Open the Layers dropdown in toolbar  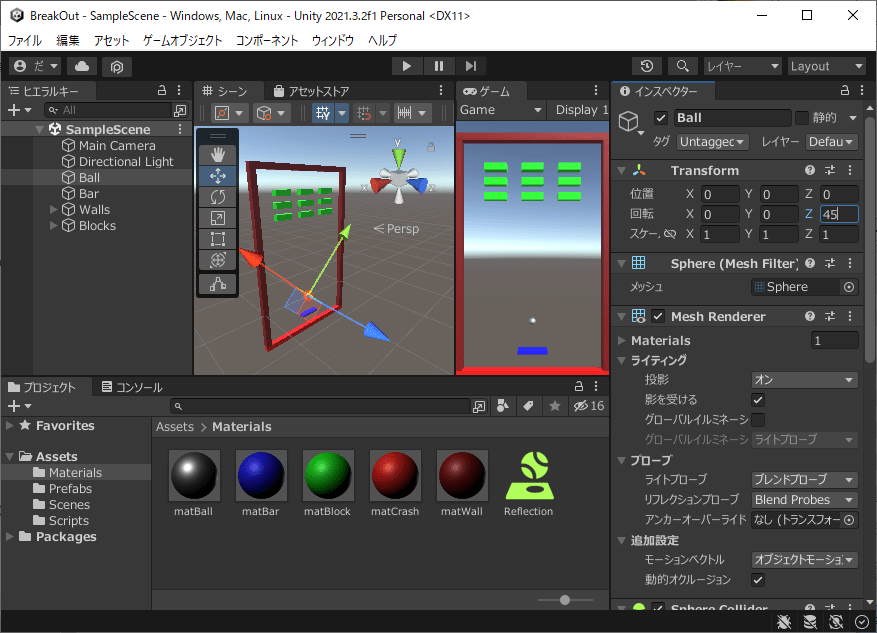[742, 66]
